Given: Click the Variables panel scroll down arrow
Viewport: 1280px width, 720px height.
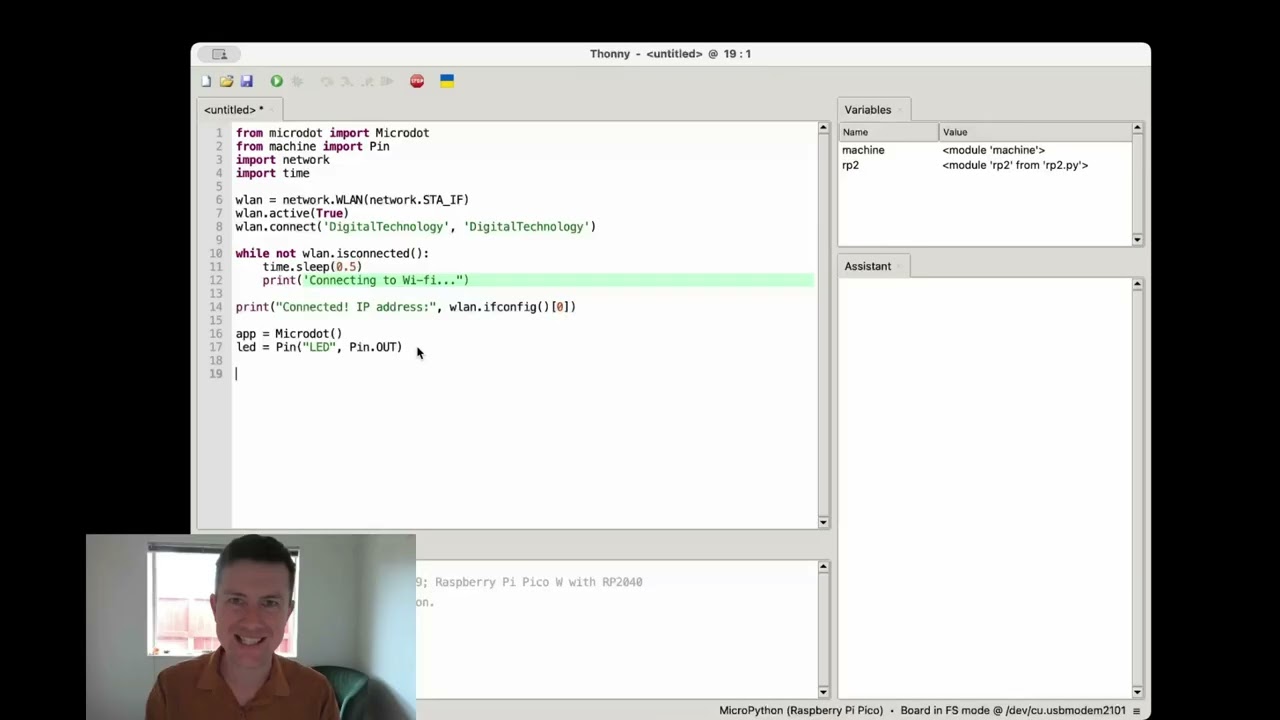Looking at the screenshot, I should coord(1137,240).
